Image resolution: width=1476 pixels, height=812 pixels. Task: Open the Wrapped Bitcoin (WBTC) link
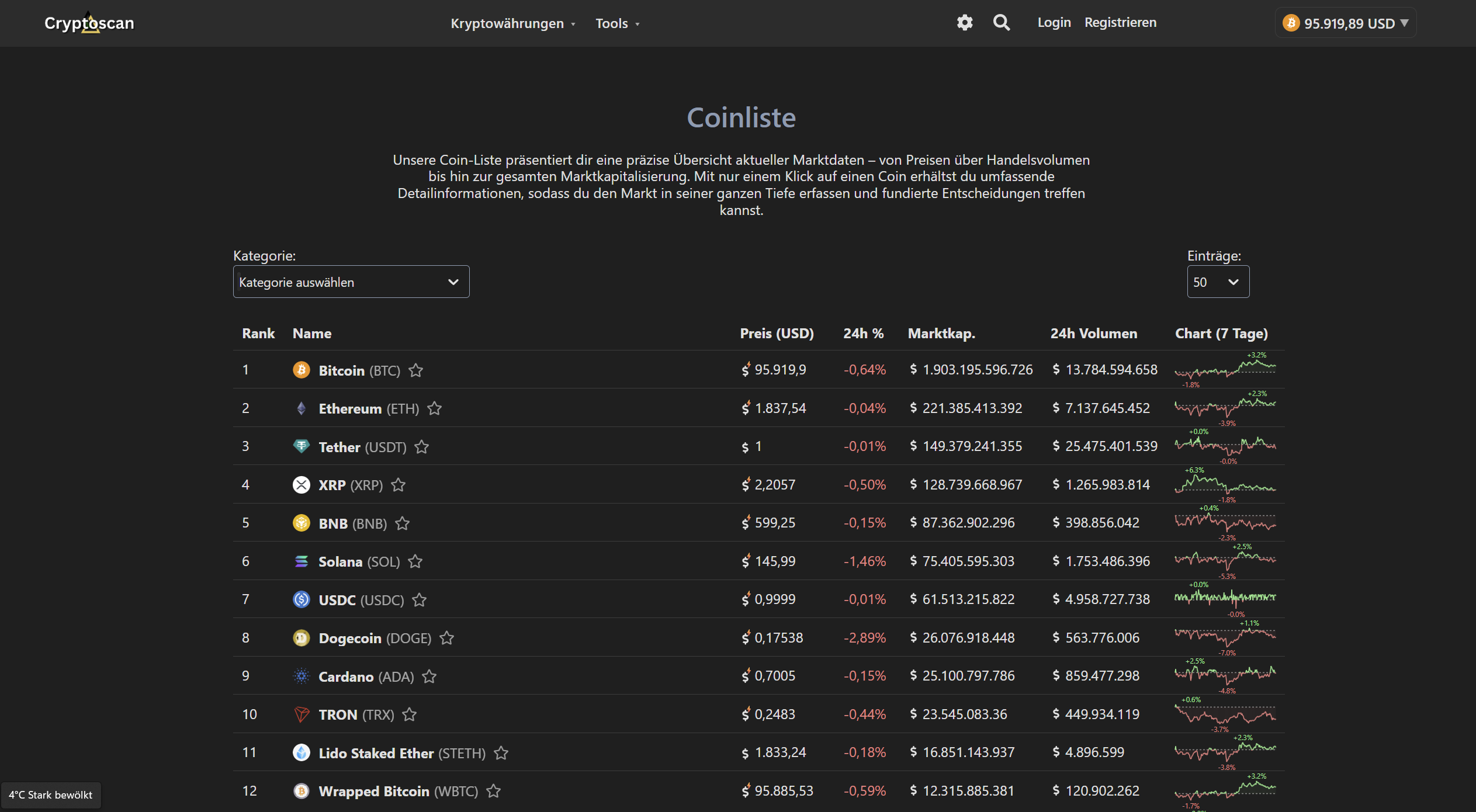tap(398, 791)
